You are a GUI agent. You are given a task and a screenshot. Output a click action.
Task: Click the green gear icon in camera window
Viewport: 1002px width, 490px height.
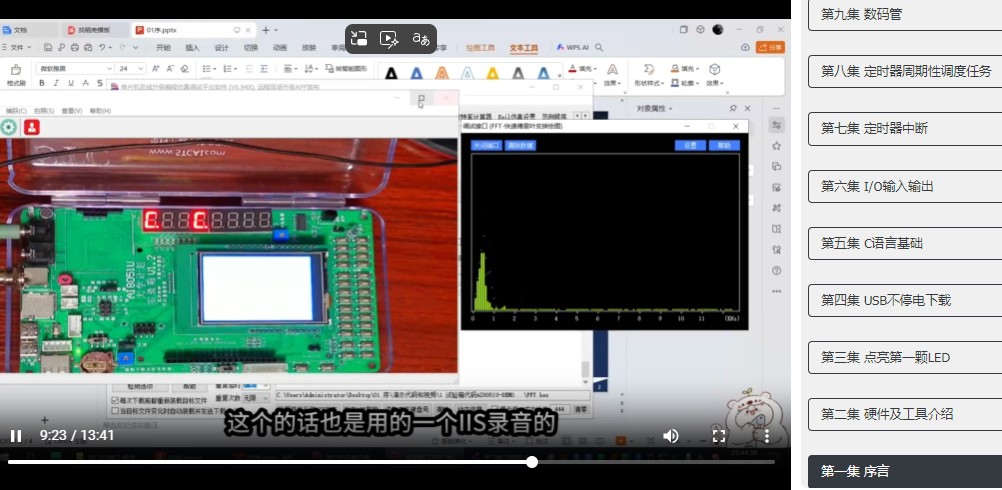click(x=8, y=127)
